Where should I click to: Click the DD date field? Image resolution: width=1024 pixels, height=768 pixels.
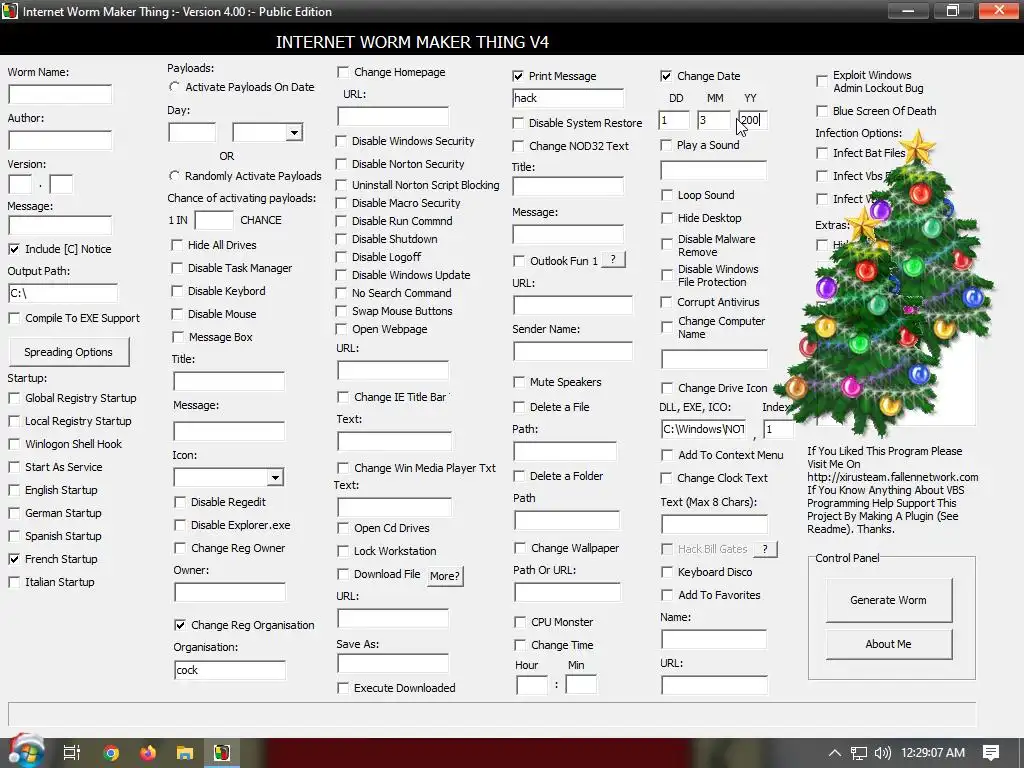[674, 120]
